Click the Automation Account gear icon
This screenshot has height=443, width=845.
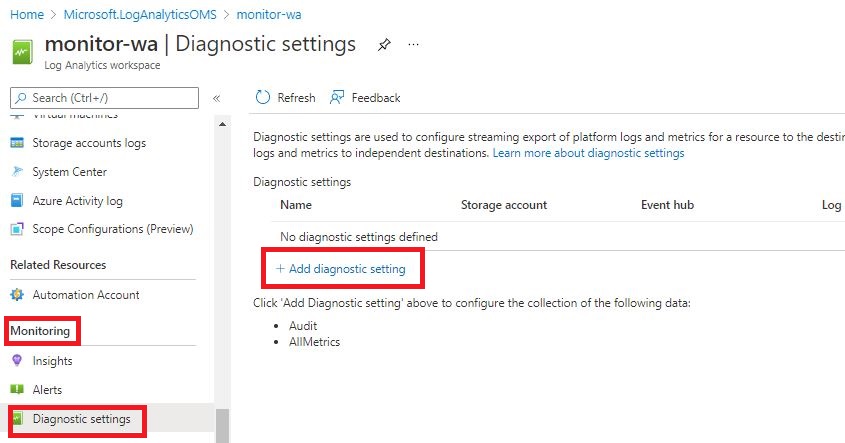(17, 295)
